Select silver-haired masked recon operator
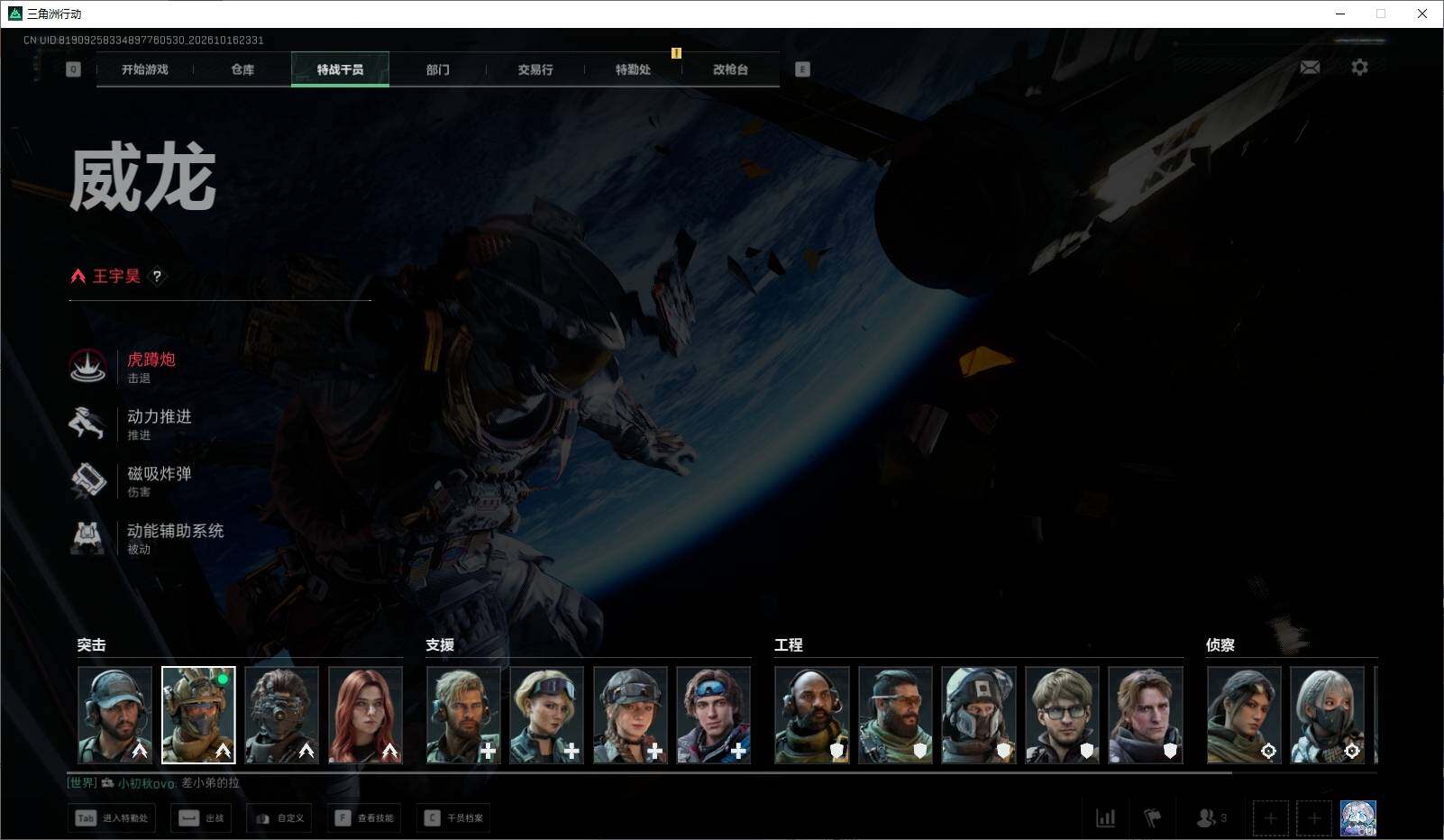This screenshot has width=1444, height=840. pyautogui.click(x=1327, y=715)
